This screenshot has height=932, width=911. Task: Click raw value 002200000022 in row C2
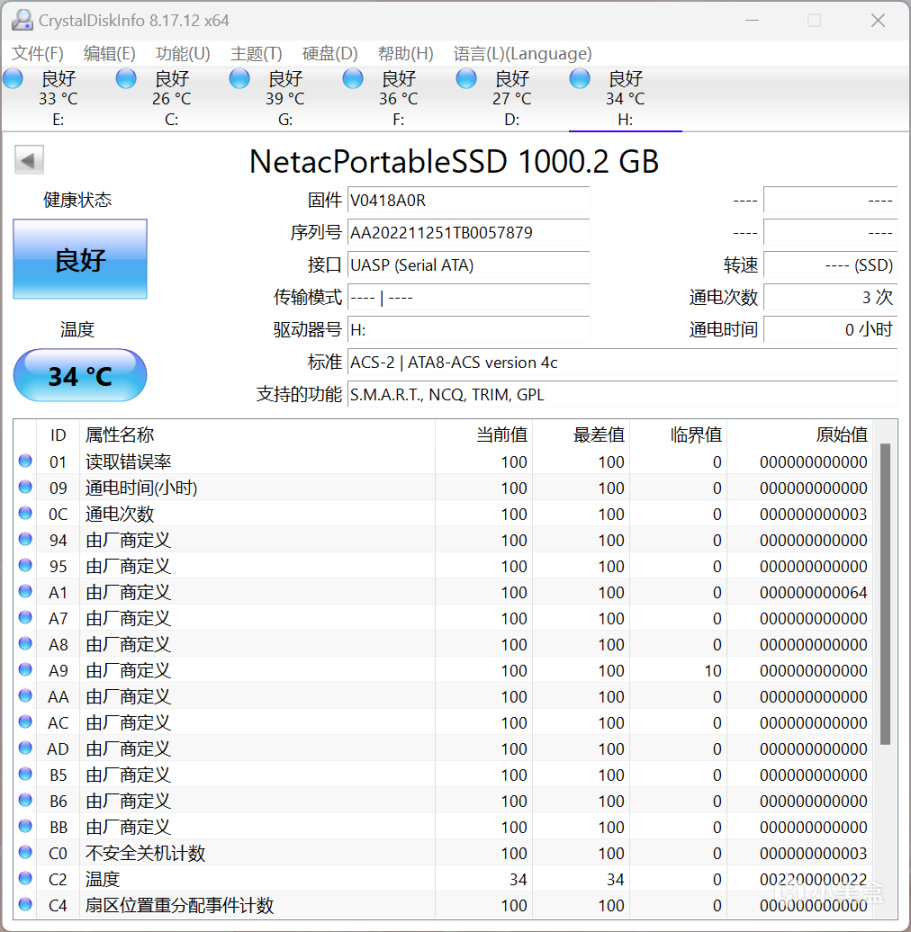[813, 880]
